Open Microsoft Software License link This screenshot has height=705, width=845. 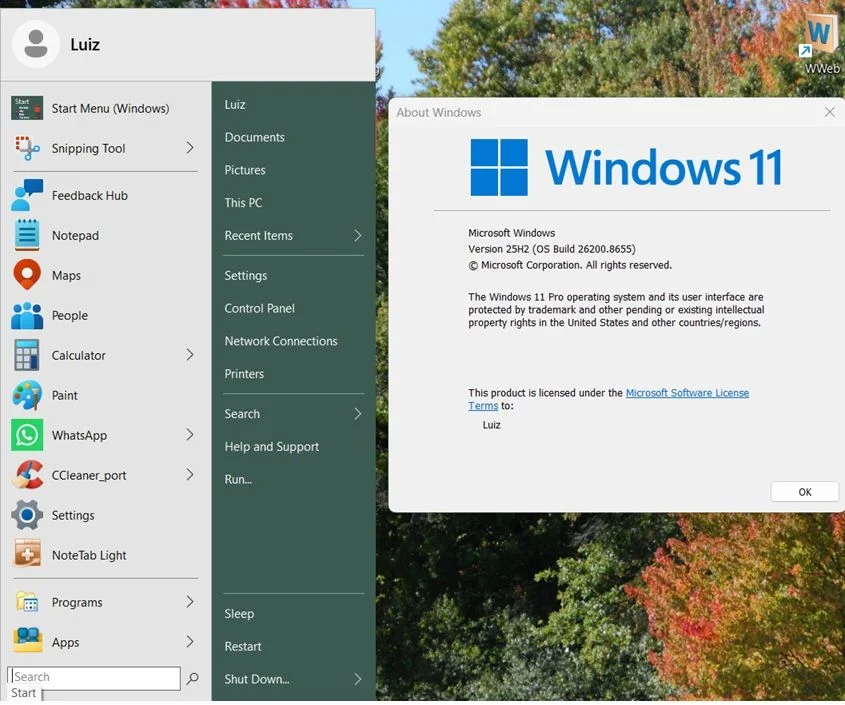(x=687, y=393)
